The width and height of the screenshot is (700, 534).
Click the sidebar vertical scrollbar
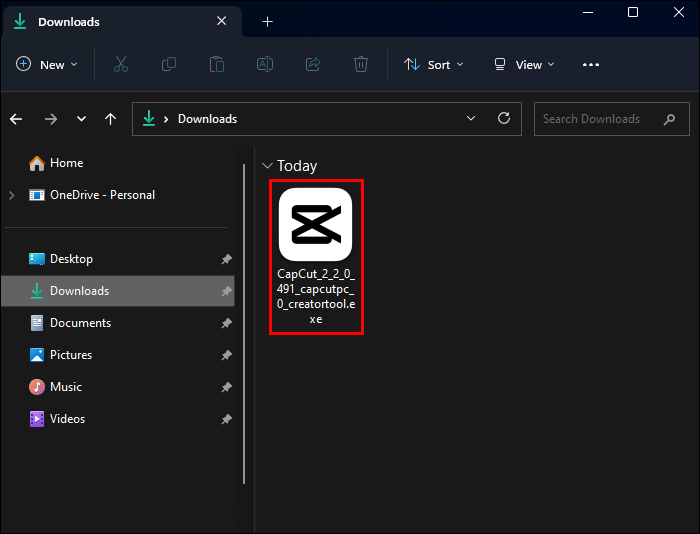coord(244,324)
